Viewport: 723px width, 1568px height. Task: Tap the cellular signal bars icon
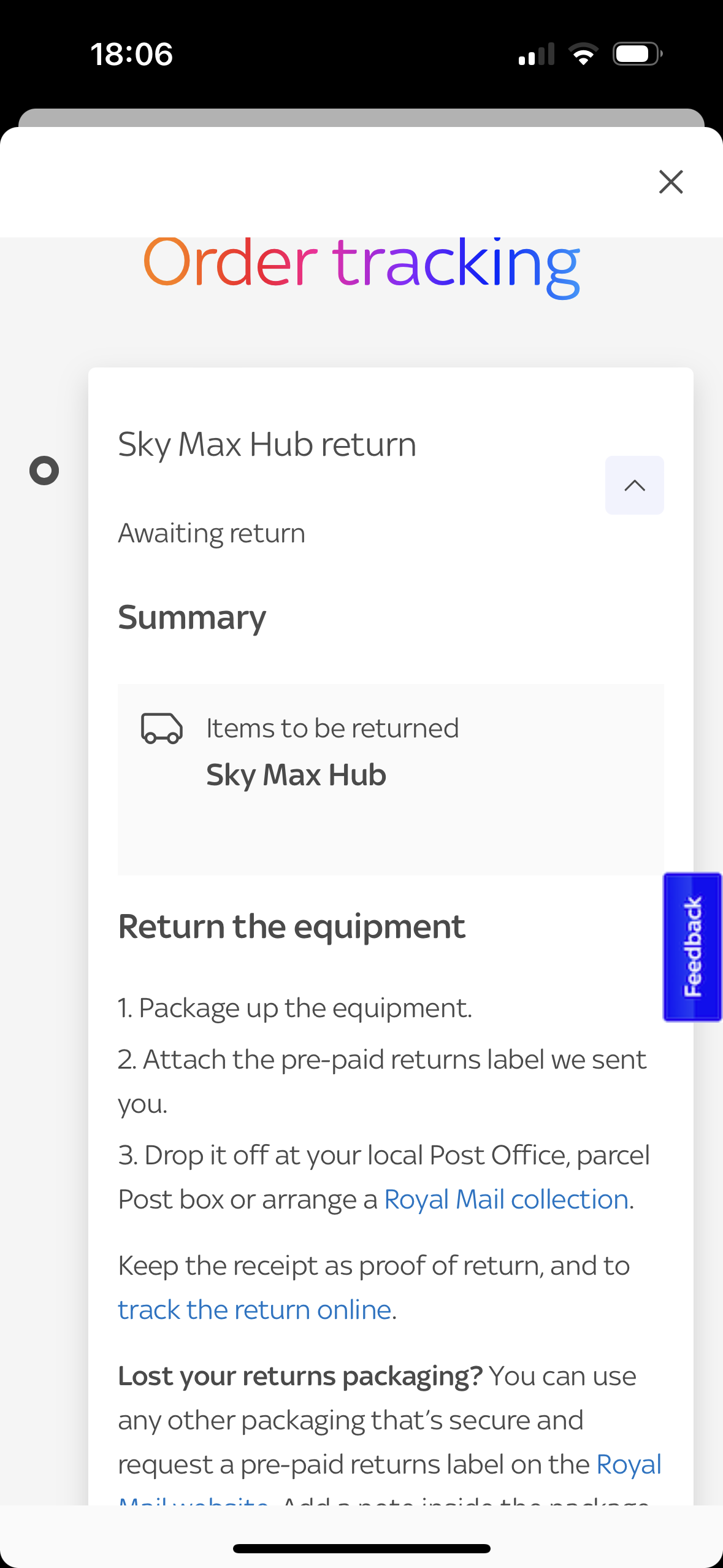(x=536, y=54)
